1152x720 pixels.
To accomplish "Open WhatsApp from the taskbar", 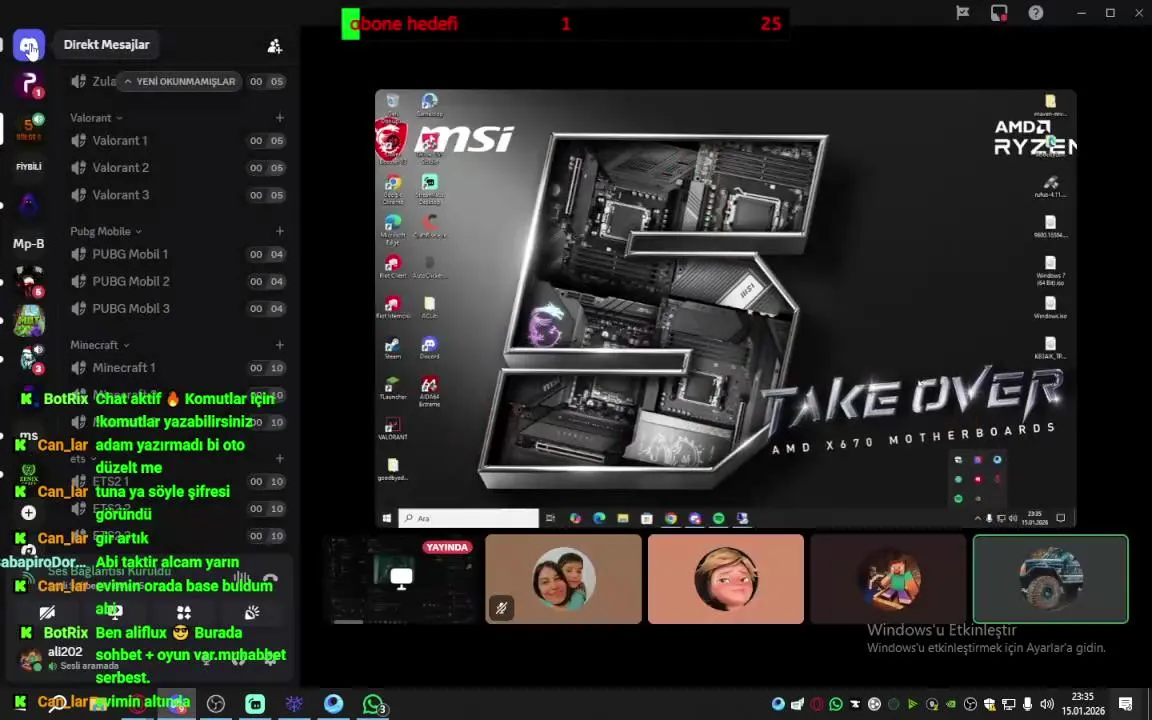I will (x=374, y=704).
